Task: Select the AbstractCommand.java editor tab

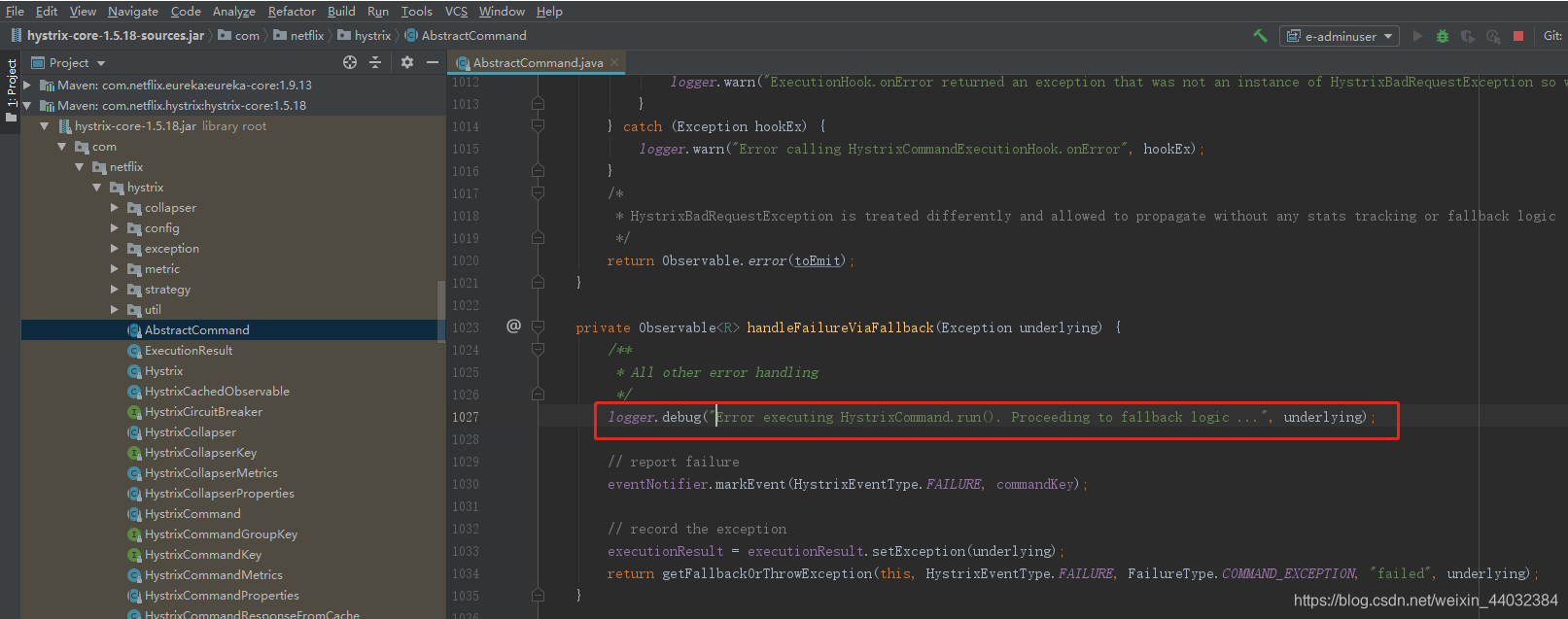Action: 537,62
